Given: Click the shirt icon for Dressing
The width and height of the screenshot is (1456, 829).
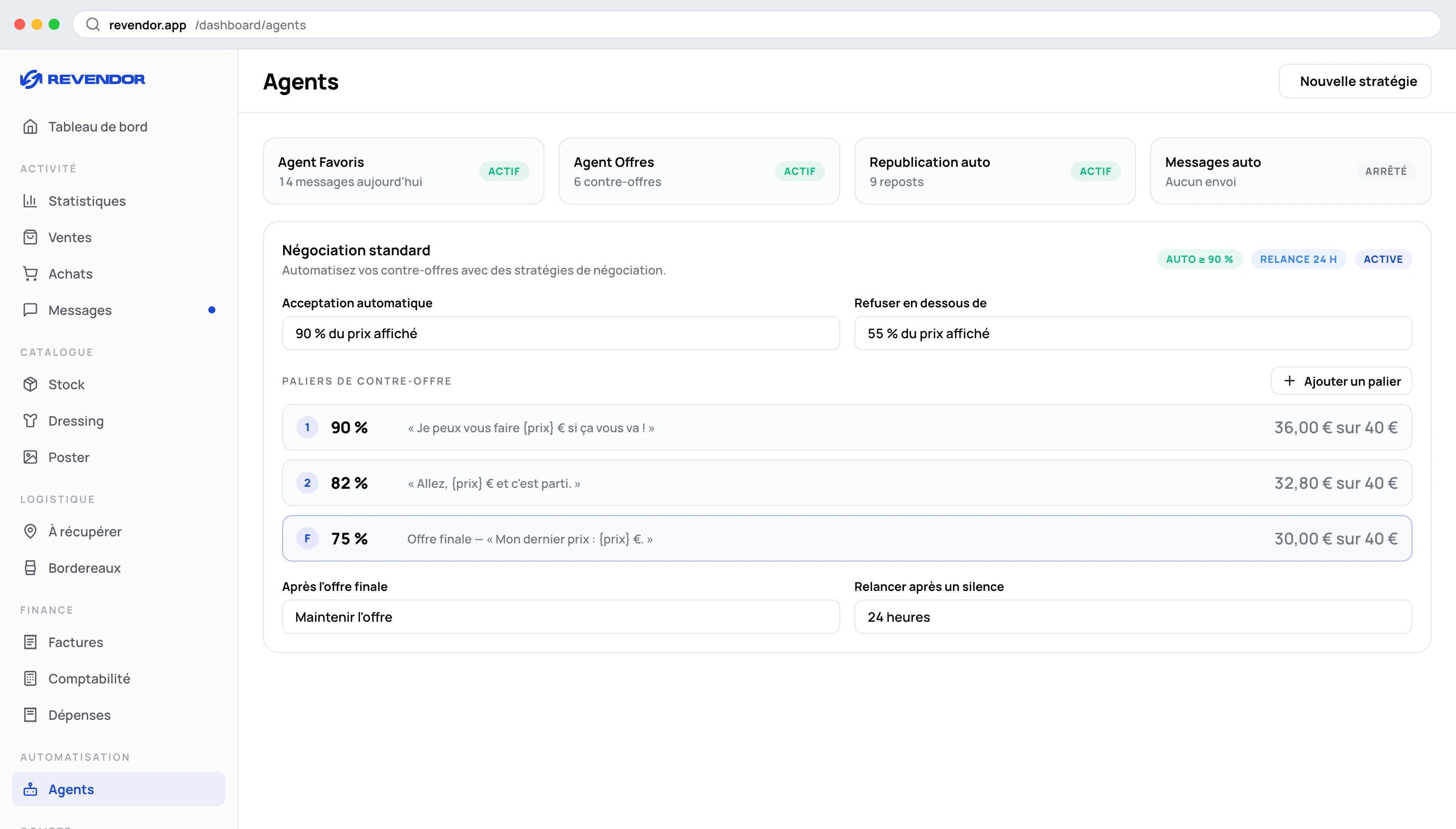Looking at the screenshot, I should click(30, 421).
